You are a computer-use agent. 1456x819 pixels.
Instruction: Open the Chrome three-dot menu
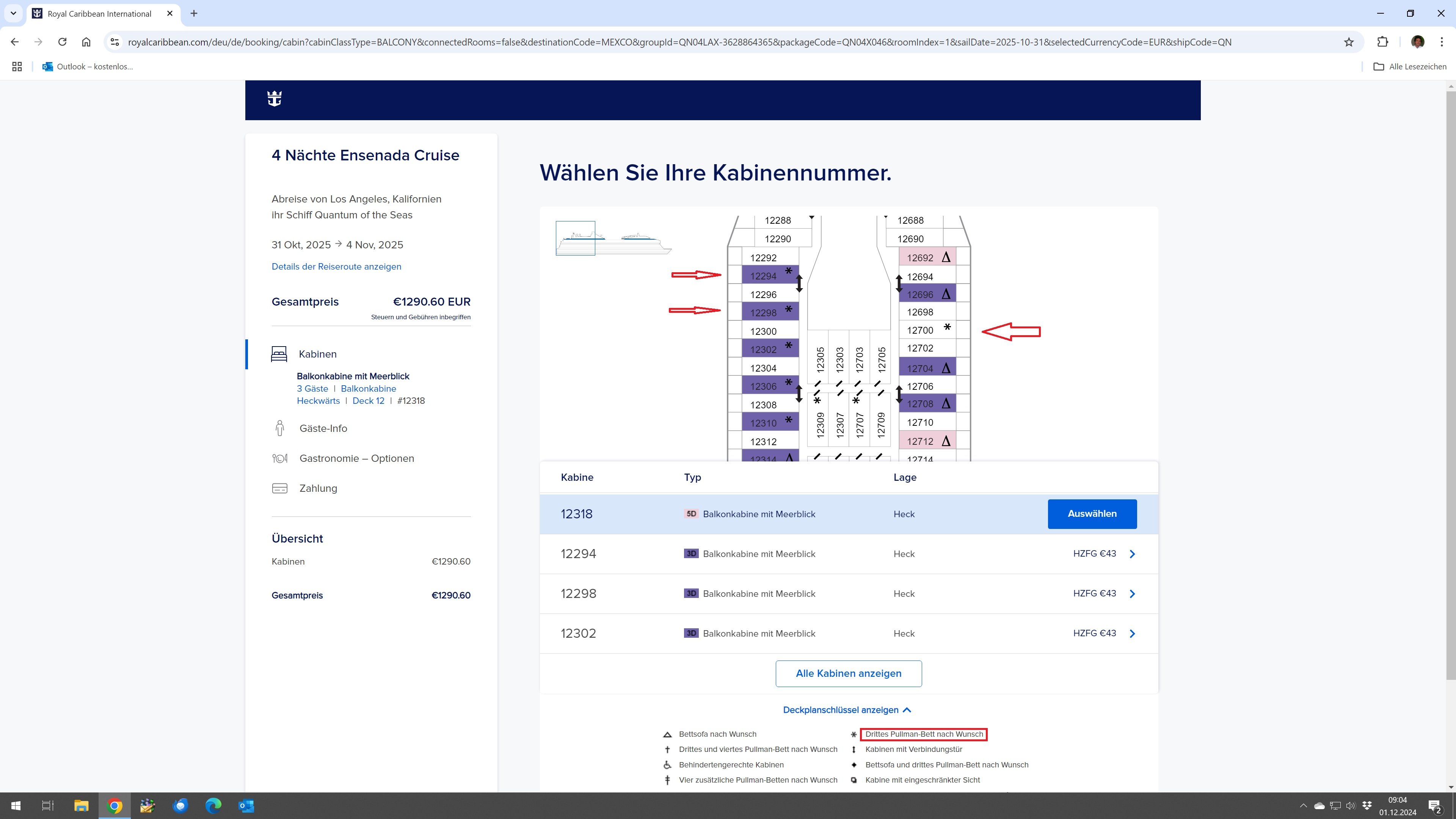click(x=1442, y=42)
